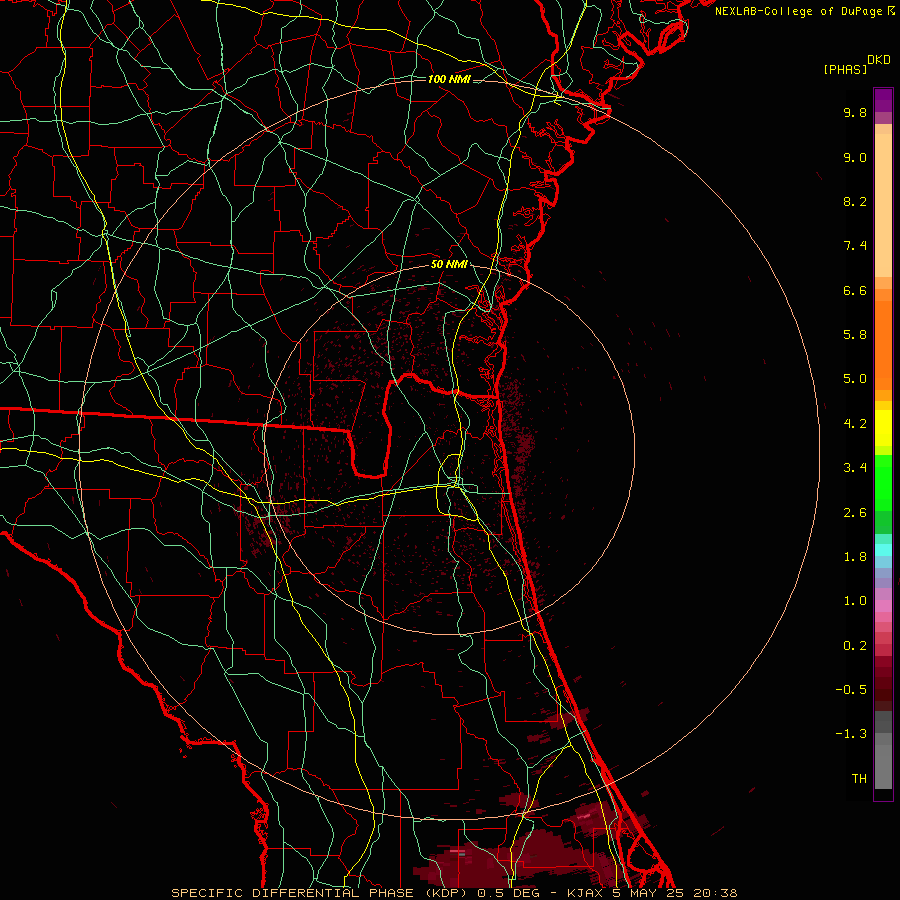
Task: Click the DKD label above the color scale
Action: click(x=879, y=60)
